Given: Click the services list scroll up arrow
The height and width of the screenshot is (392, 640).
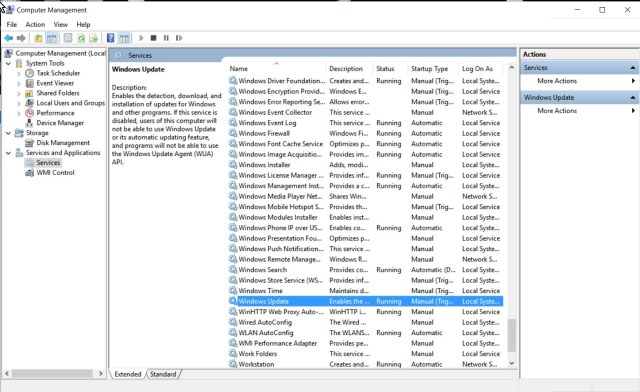Looking at the screenshot, I should coord(512,68).
